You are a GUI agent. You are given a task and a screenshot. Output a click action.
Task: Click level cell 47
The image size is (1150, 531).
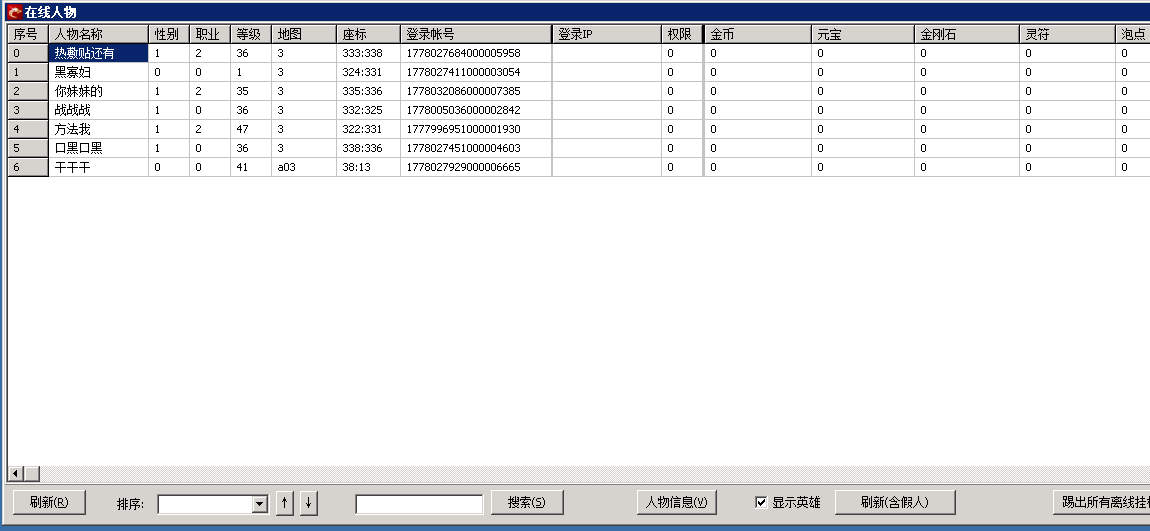point(251,129)
